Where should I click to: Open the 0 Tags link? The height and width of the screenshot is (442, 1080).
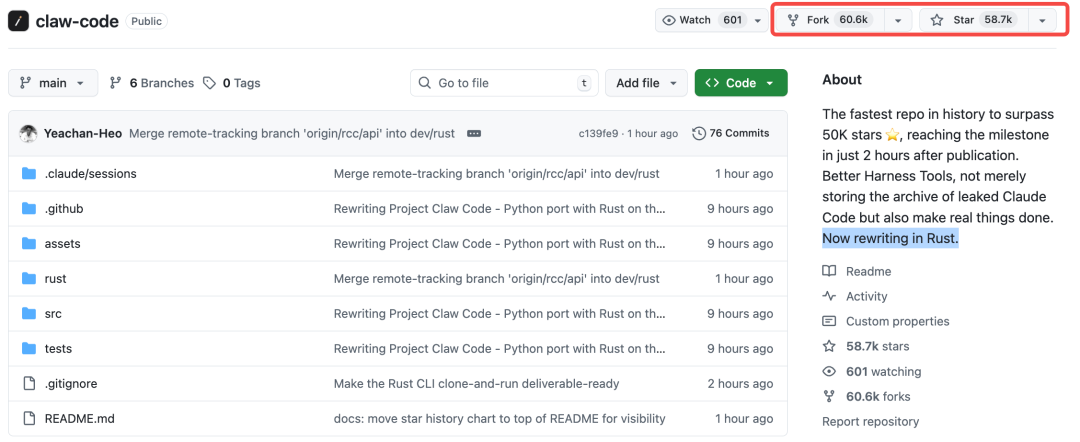coord(231,83)
